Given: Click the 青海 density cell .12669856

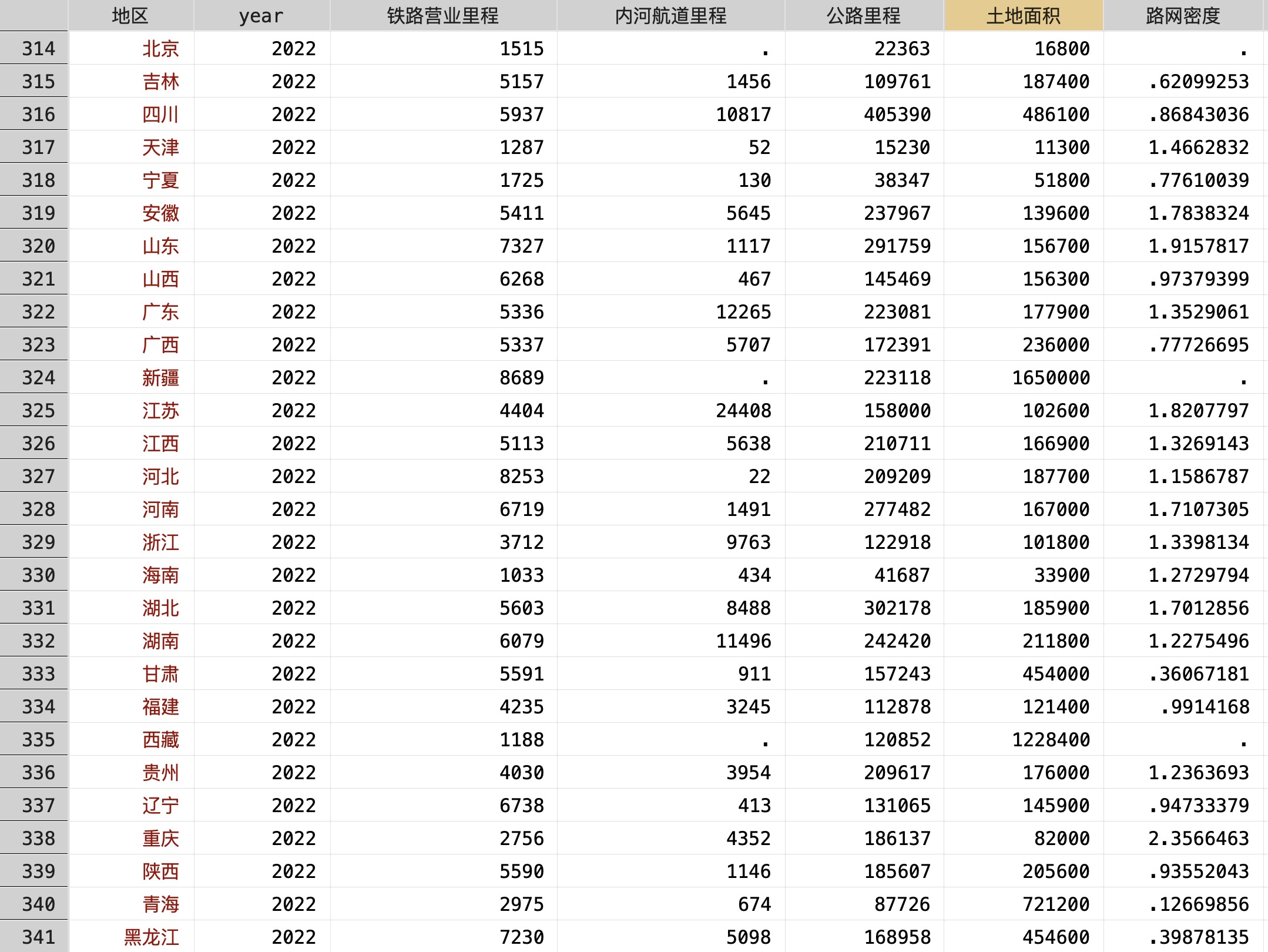Looking at the screenshot, I should pyautogui.click(x=1198, y=904).
